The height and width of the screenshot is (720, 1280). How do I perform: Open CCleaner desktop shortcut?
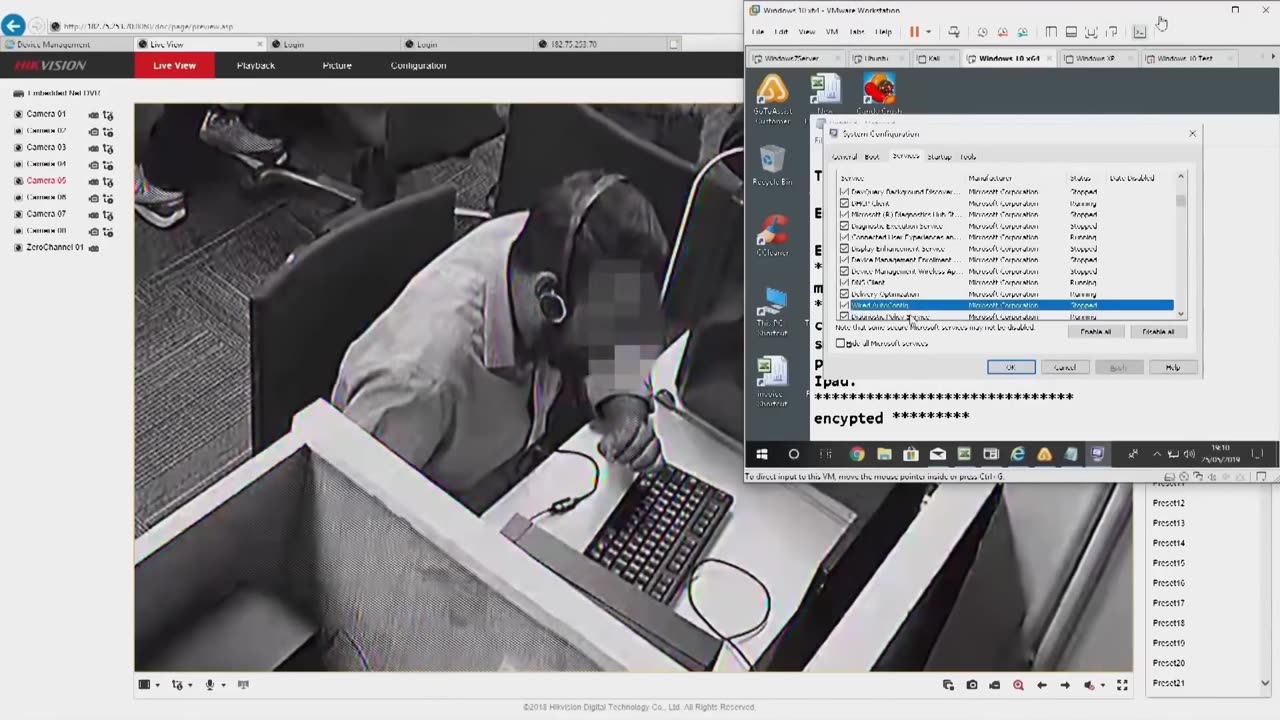[772, 236]
